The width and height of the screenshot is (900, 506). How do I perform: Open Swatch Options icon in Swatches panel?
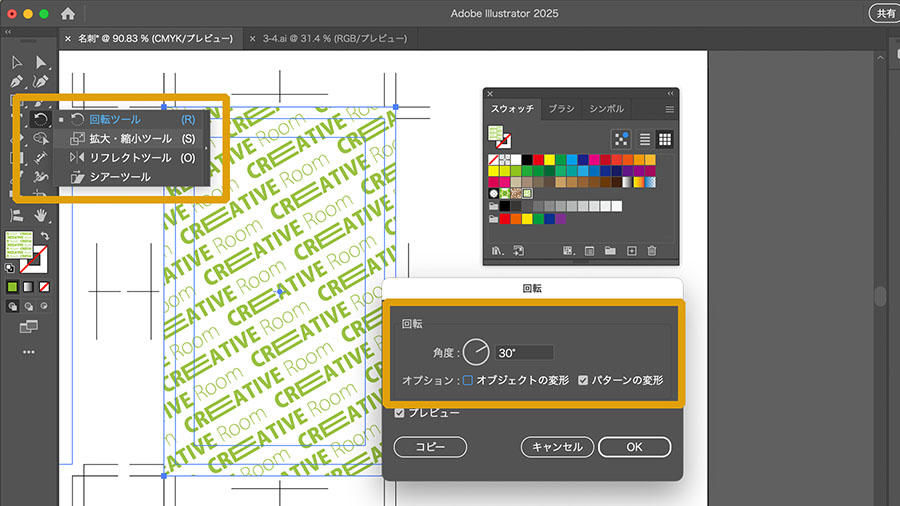(589, 251)
